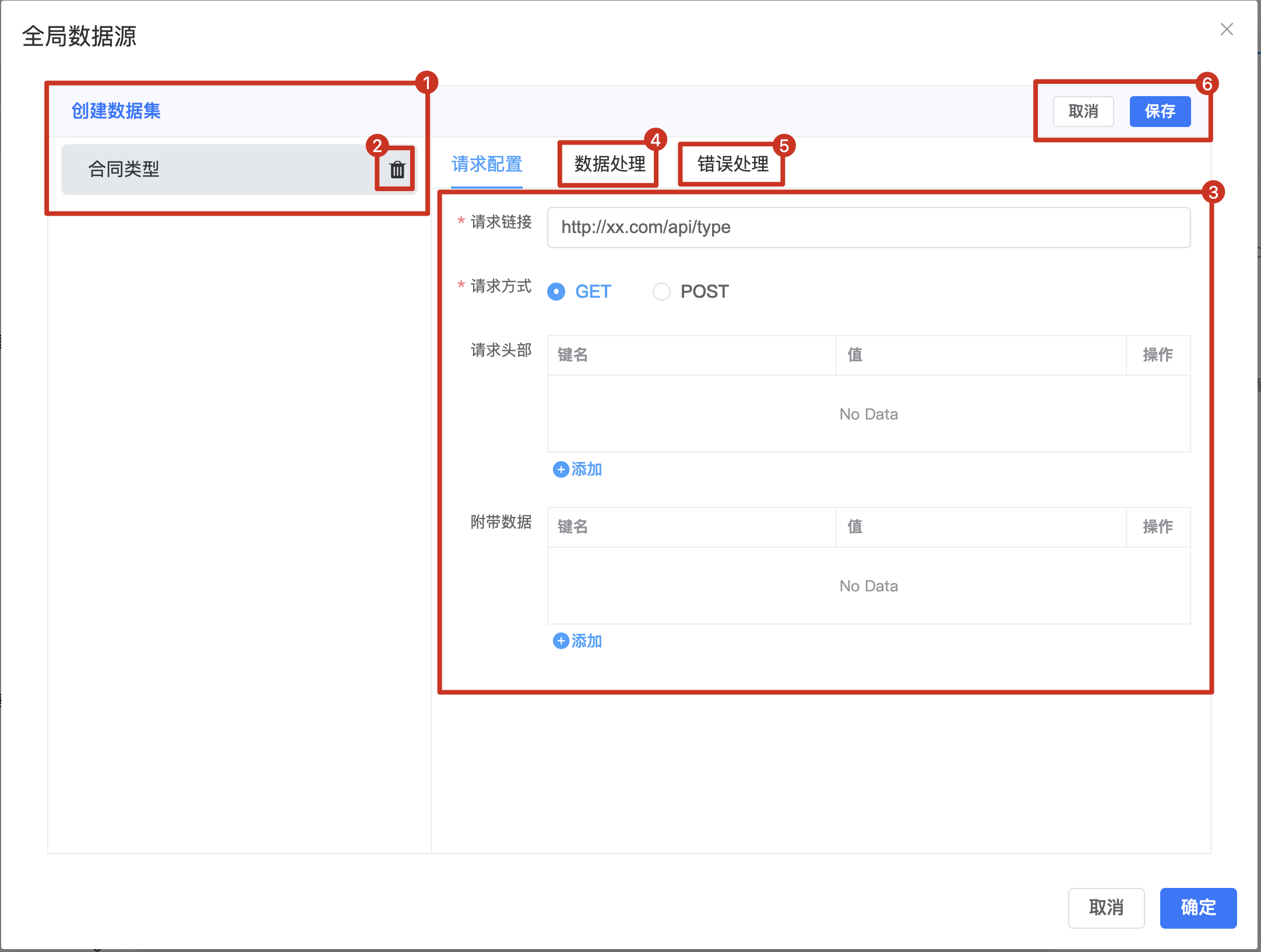Open the 请求配置 tab

point(487,164)
